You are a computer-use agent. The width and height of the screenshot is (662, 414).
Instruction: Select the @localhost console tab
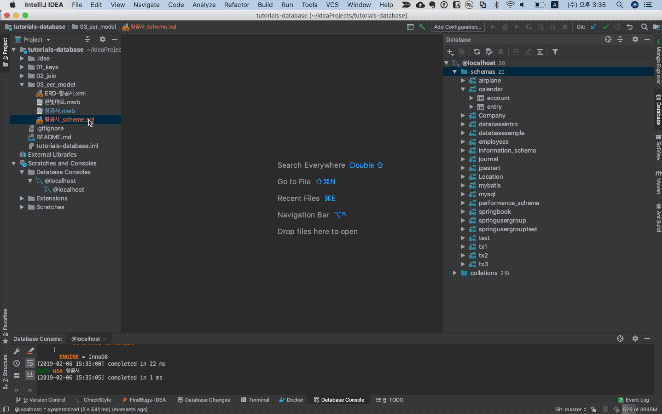pyautogui.click(x=86, y=339)
